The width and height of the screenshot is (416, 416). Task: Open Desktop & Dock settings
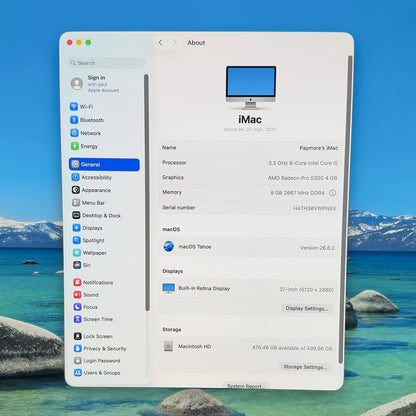97,215
